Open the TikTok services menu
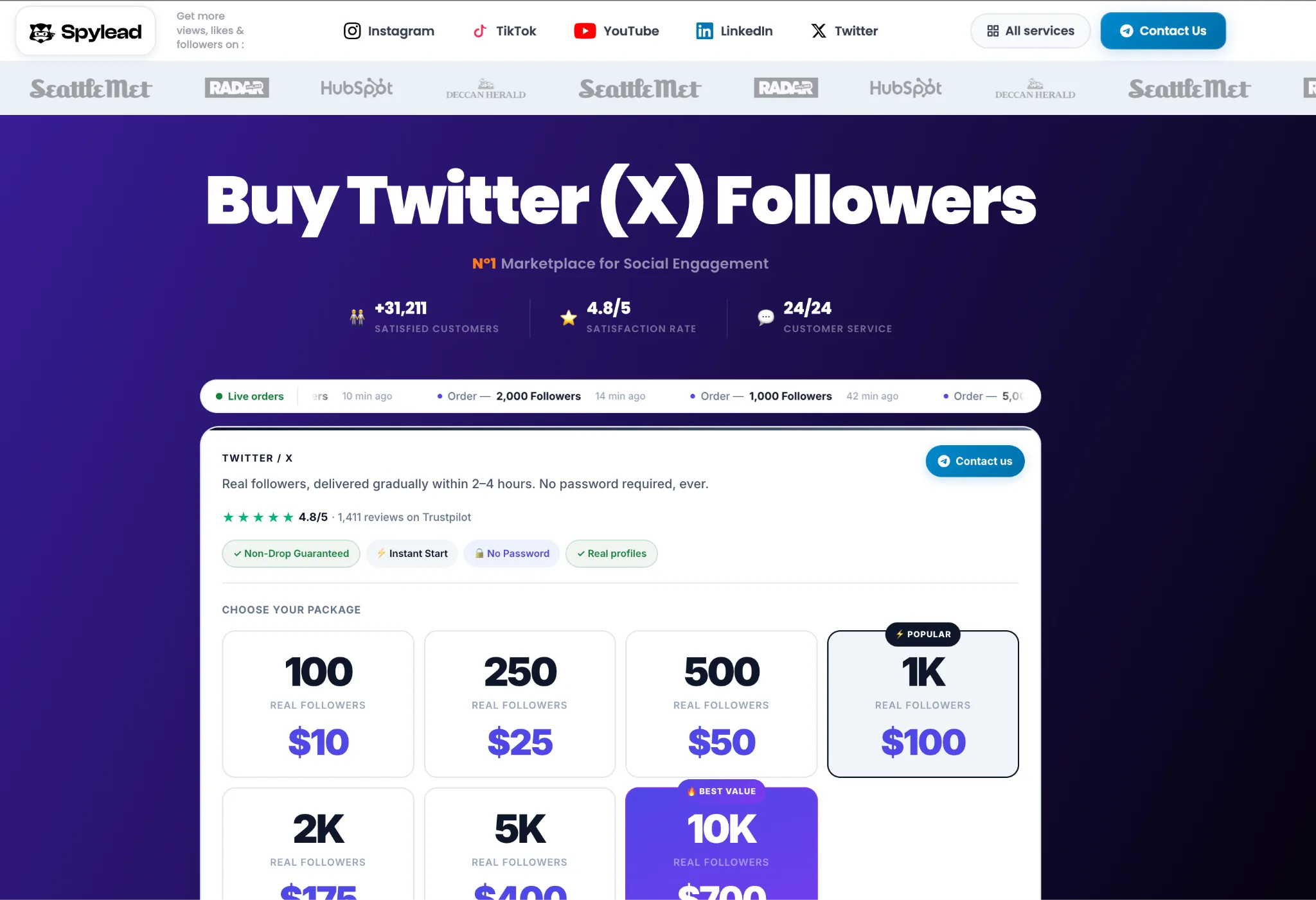The height and width of the screenshot is (900, 1316). 505,31
